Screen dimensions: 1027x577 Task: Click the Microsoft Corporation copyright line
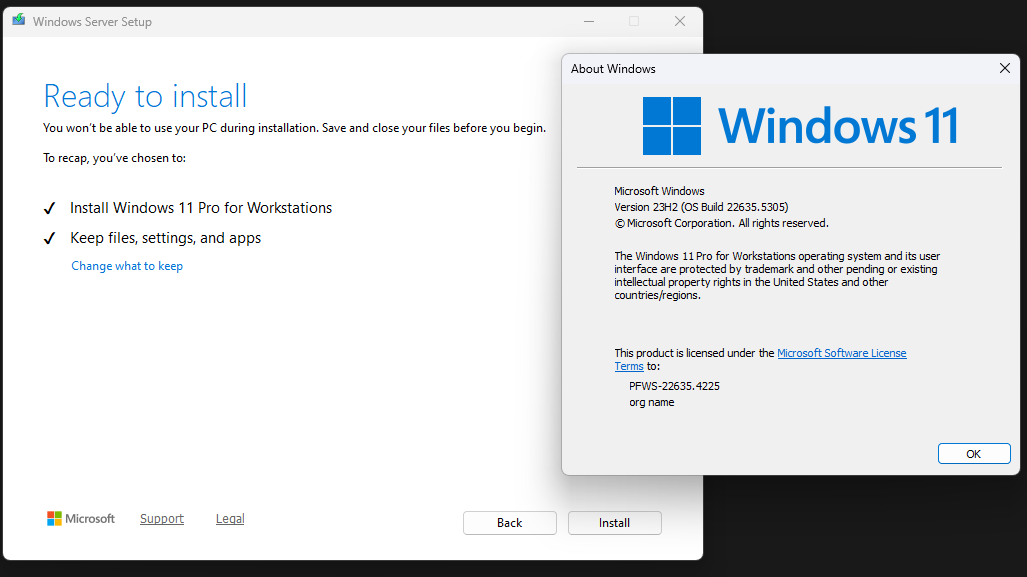[721, 223]
